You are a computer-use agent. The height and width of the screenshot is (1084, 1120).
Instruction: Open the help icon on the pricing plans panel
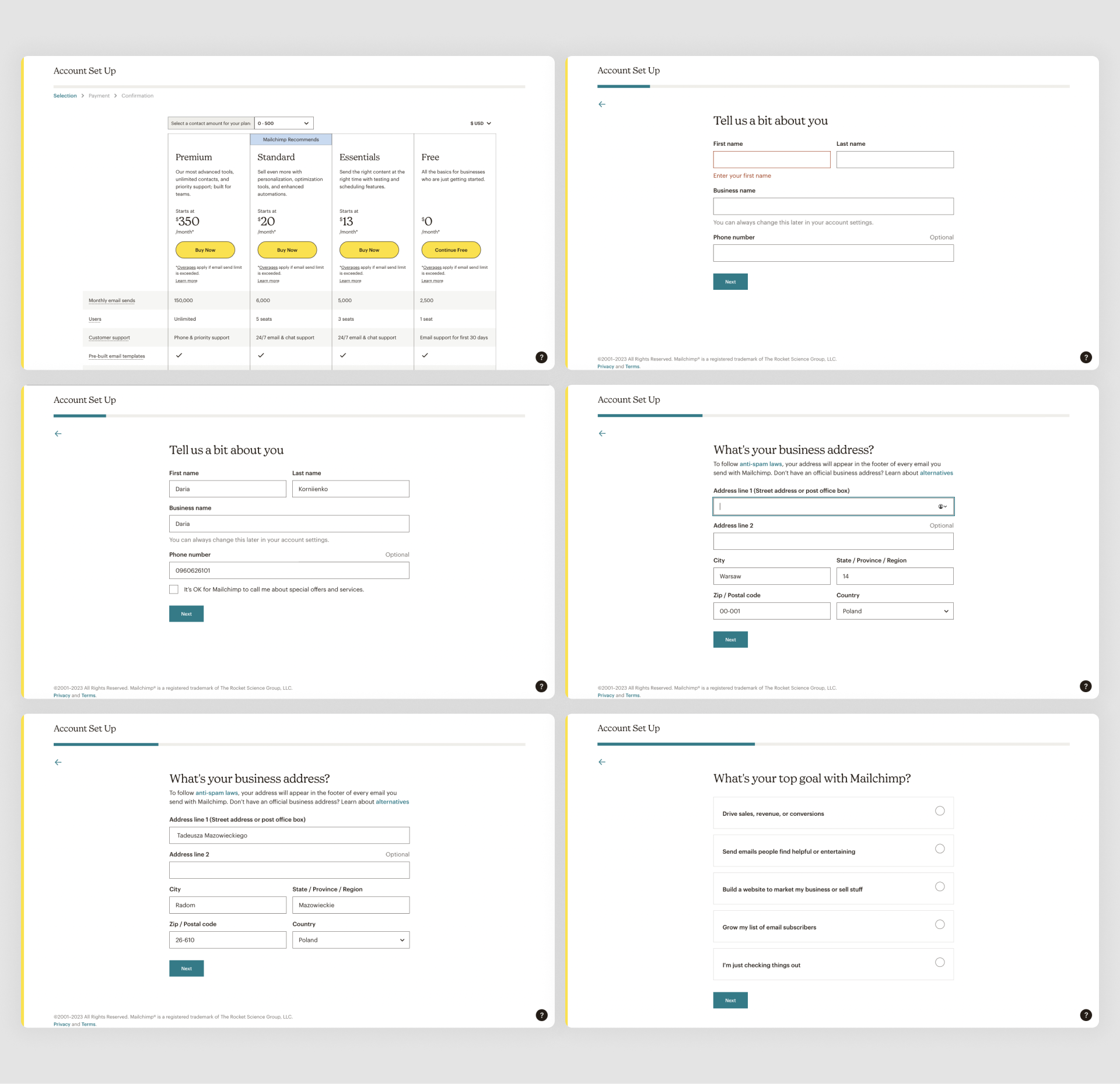(541, 357)
